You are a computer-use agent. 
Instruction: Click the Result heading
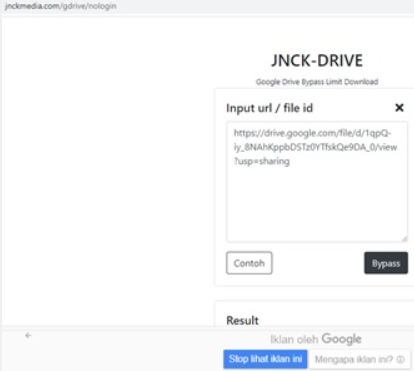tap(242, 320)
